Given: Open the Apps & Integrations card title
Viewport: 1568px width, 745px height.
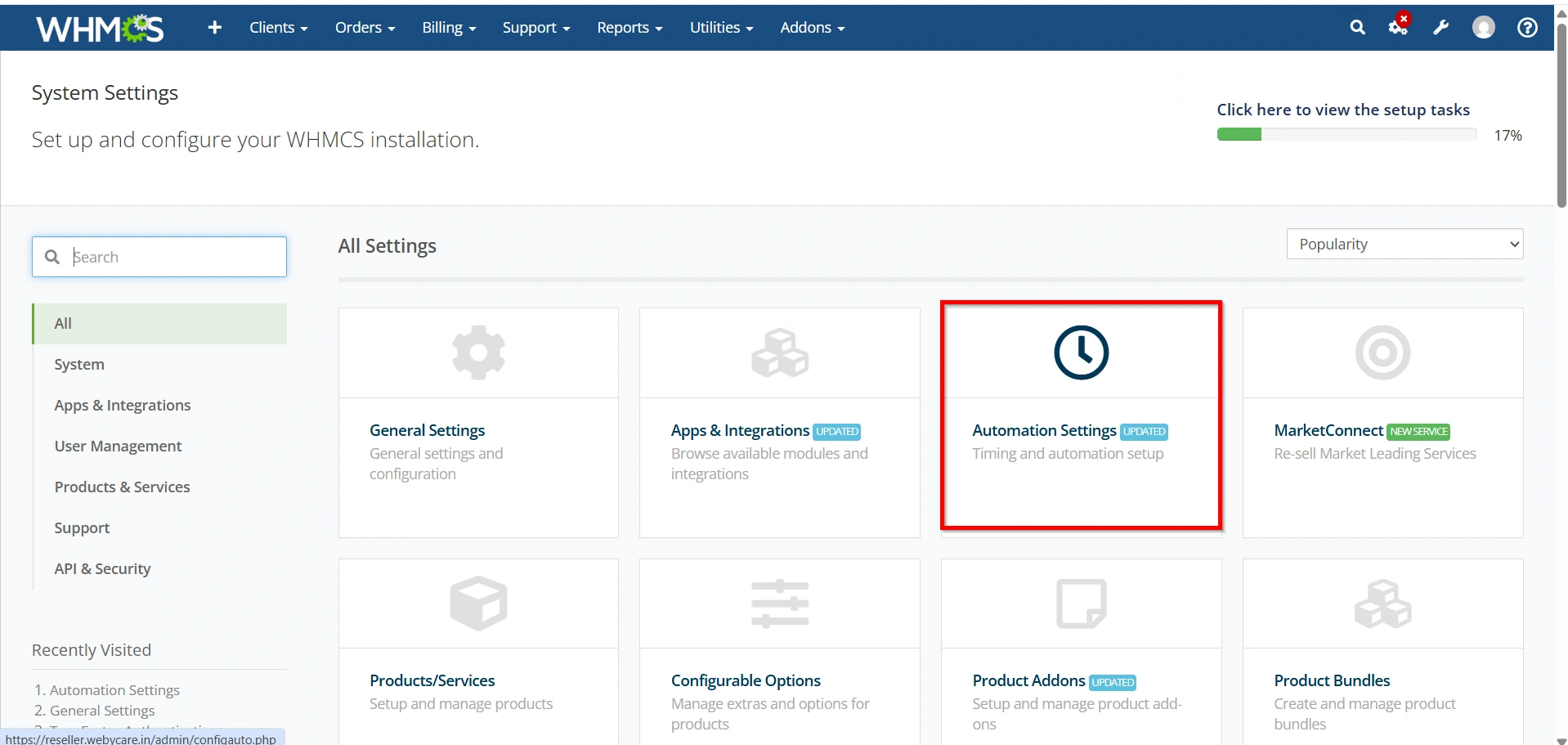Looking at the screenshot, I should point(740,430).
